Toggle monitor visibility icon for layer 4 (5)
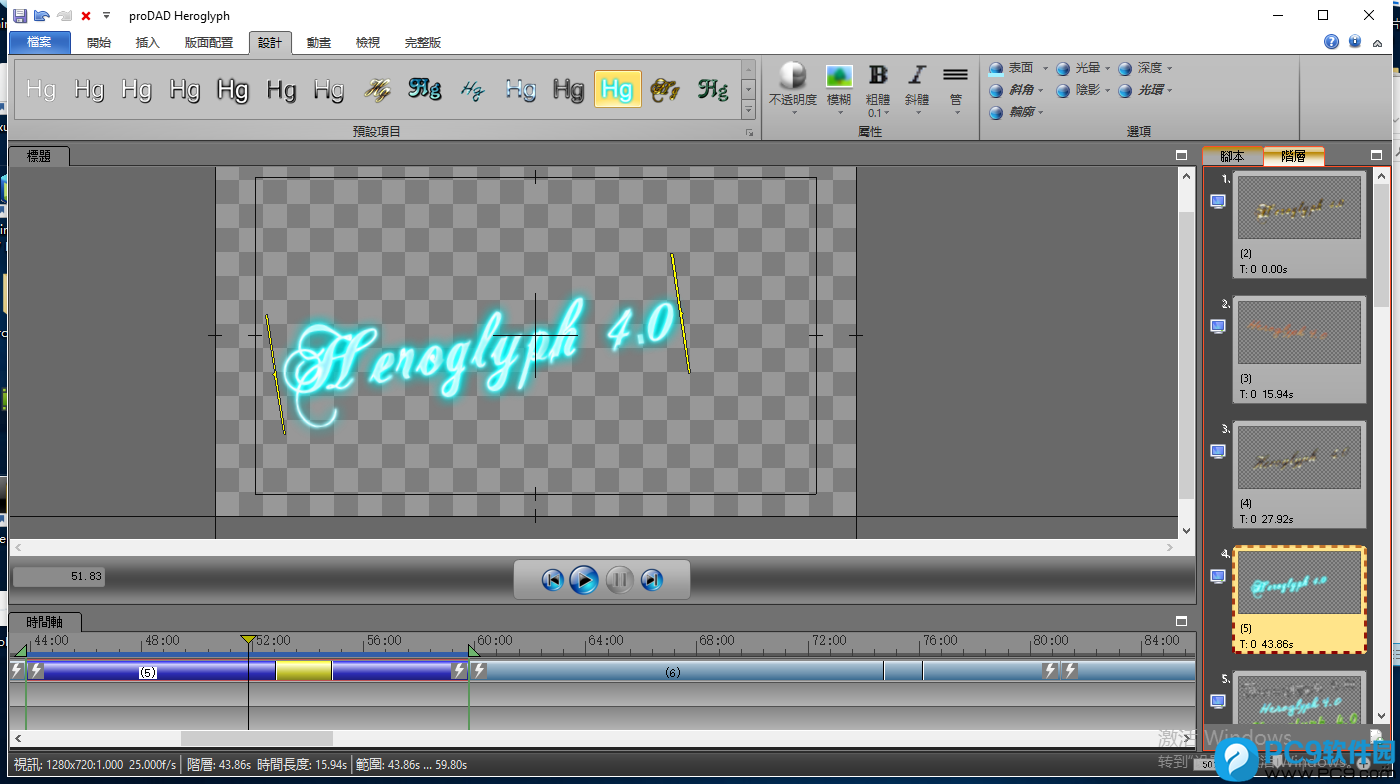The image size is (1400, 784). click(1218, 576)
